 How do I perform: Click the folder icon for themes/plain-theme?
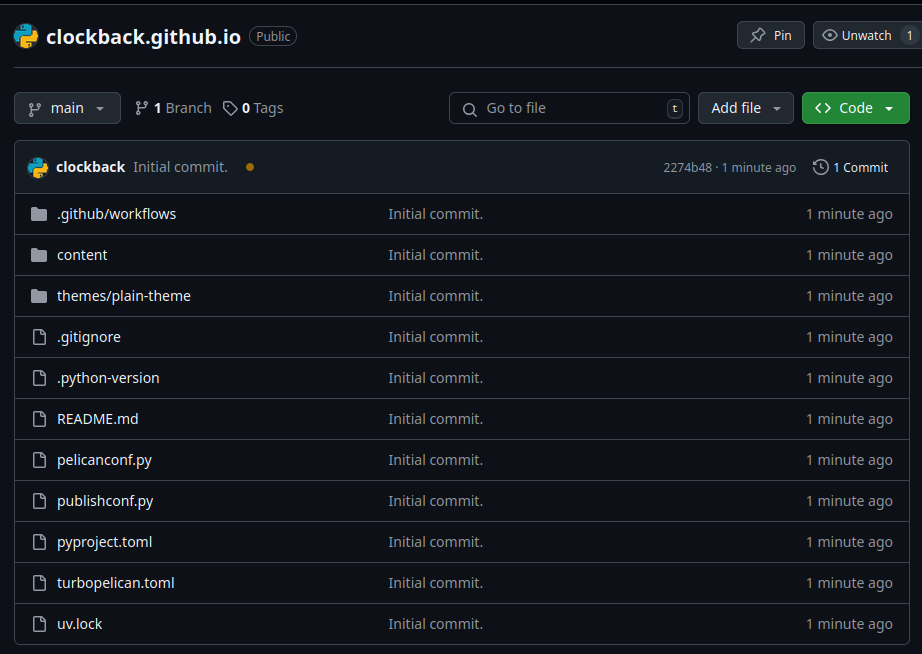[39, 296]
